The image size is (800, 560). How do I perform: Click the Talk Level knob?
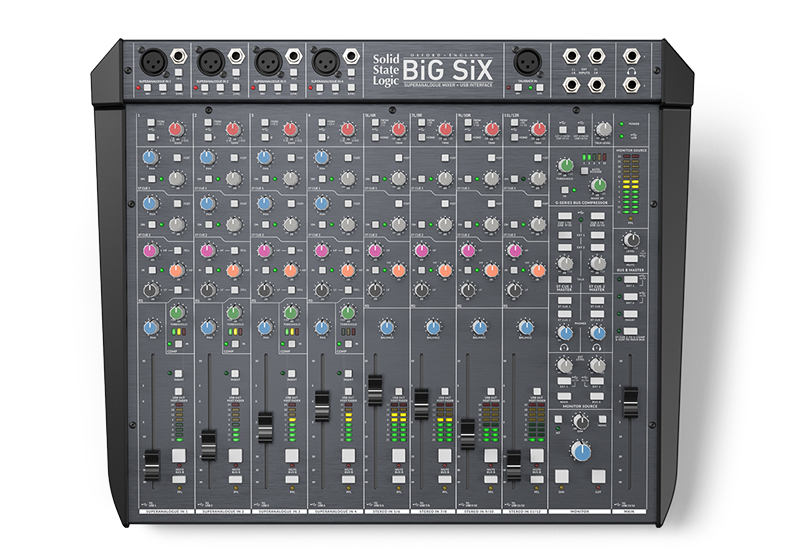(603, 129)
